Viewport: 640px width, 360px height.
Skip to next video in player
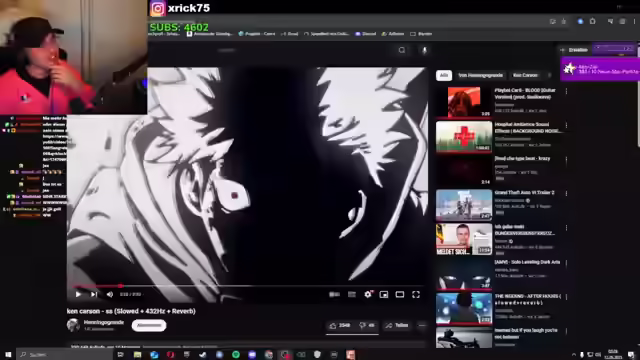click(x=94, y=294)
